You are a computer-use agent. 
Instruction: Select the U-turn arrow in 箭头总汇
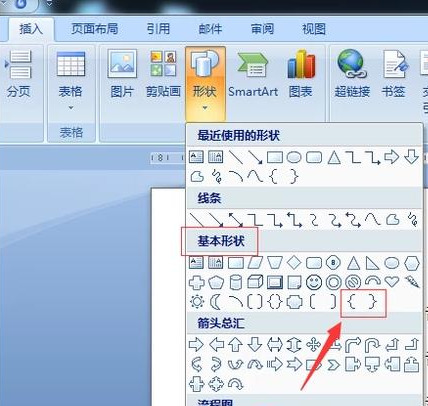tap(372, 345)
